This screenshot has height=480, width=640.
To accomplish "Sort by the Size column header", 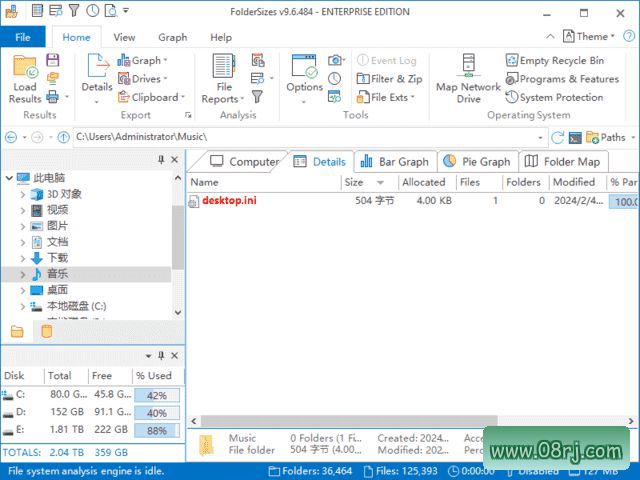I will coord(369,182).
